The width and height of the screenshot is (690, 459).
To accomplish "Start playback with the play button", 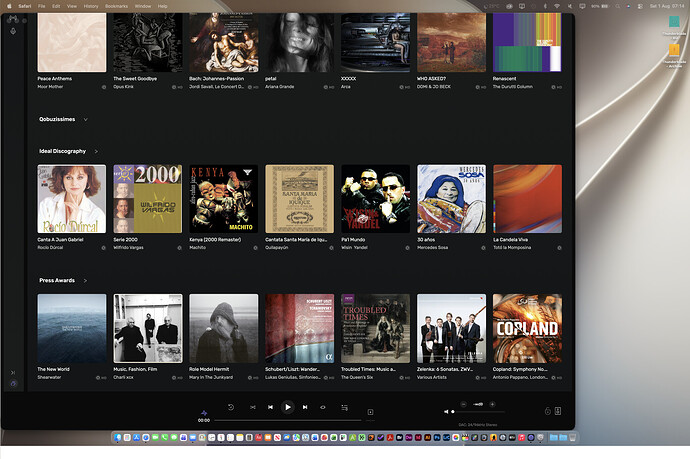I will (287, 407).
